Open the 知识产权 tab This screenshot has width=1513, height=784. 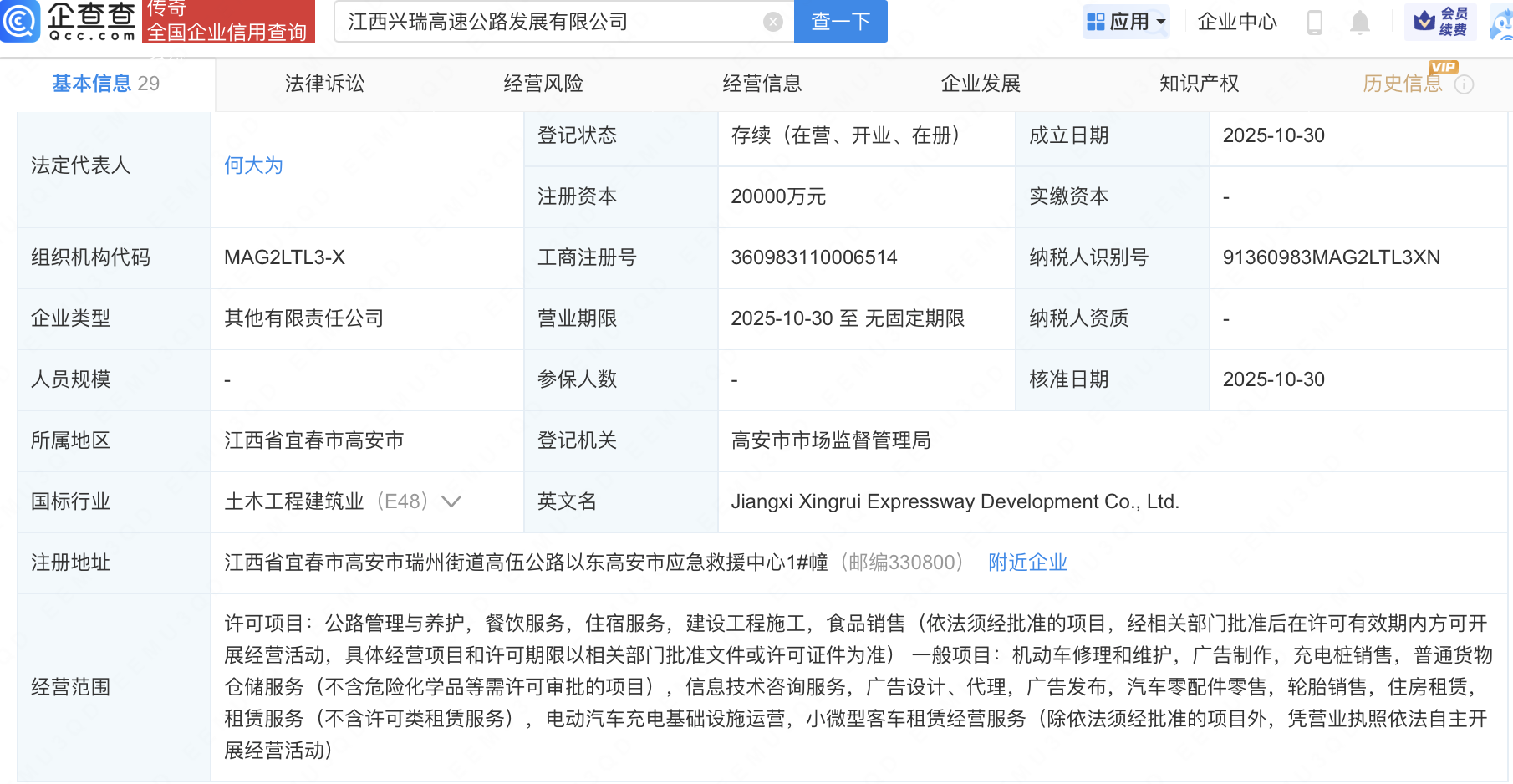click(x=1199, y=84)
